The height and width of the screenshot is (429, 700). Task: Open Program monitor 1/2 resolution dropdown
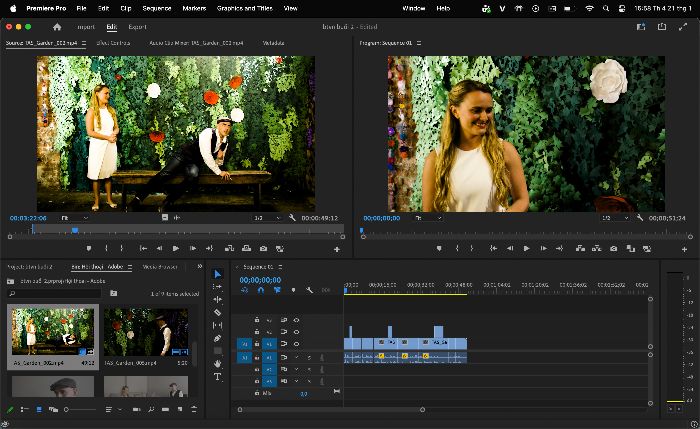pyautogui.click(x=615, y=218)
